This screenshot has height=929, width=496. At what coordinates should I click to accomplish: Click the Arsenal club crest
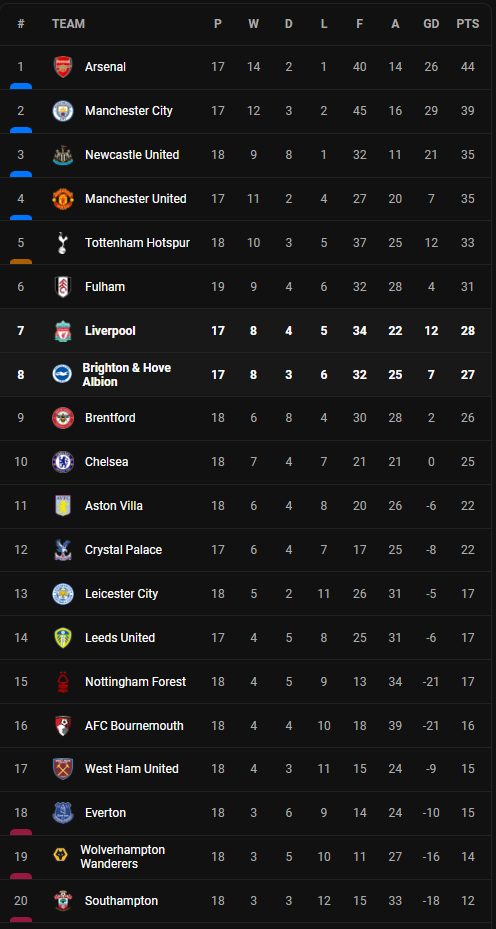[62, 67]
